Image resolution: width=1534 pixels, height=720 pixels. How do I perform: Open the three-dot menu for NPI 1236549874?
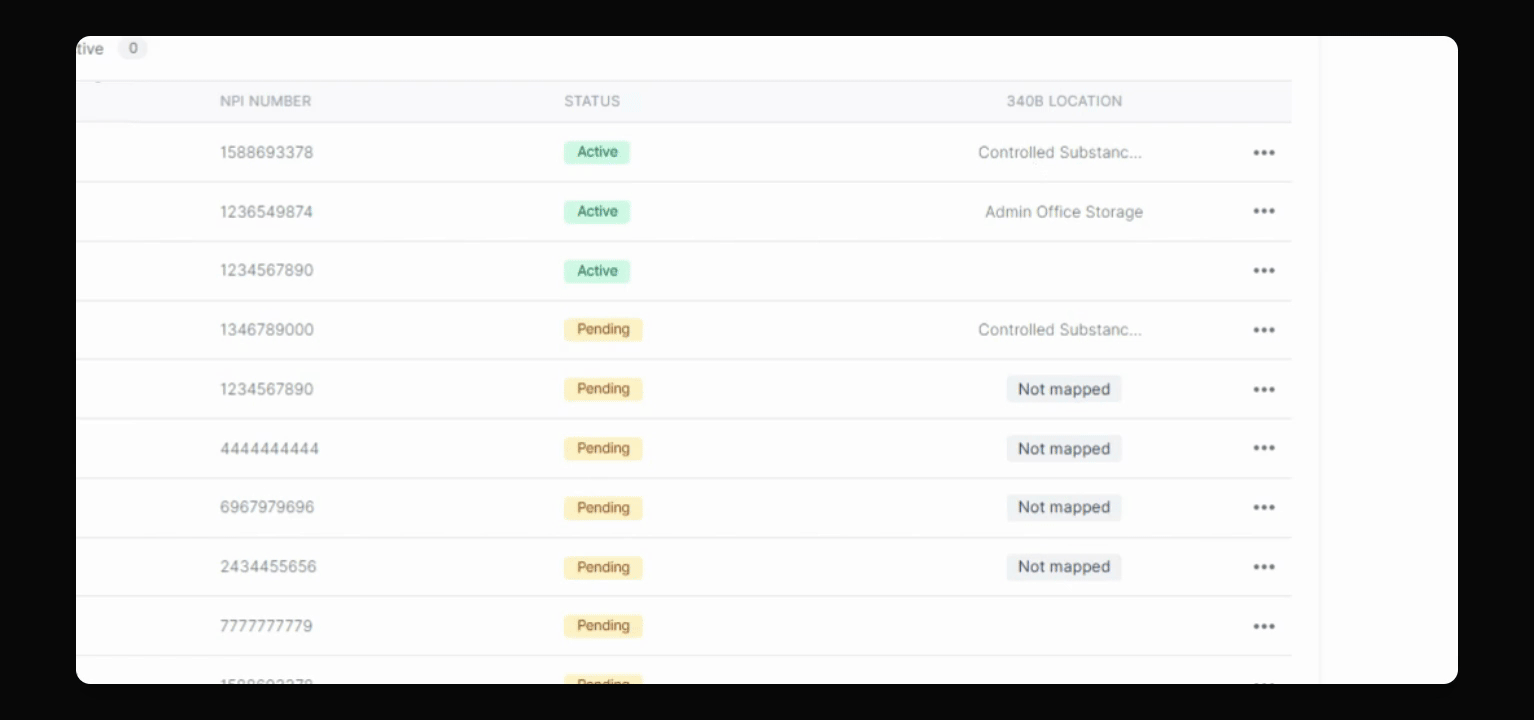coord(1264,211)
